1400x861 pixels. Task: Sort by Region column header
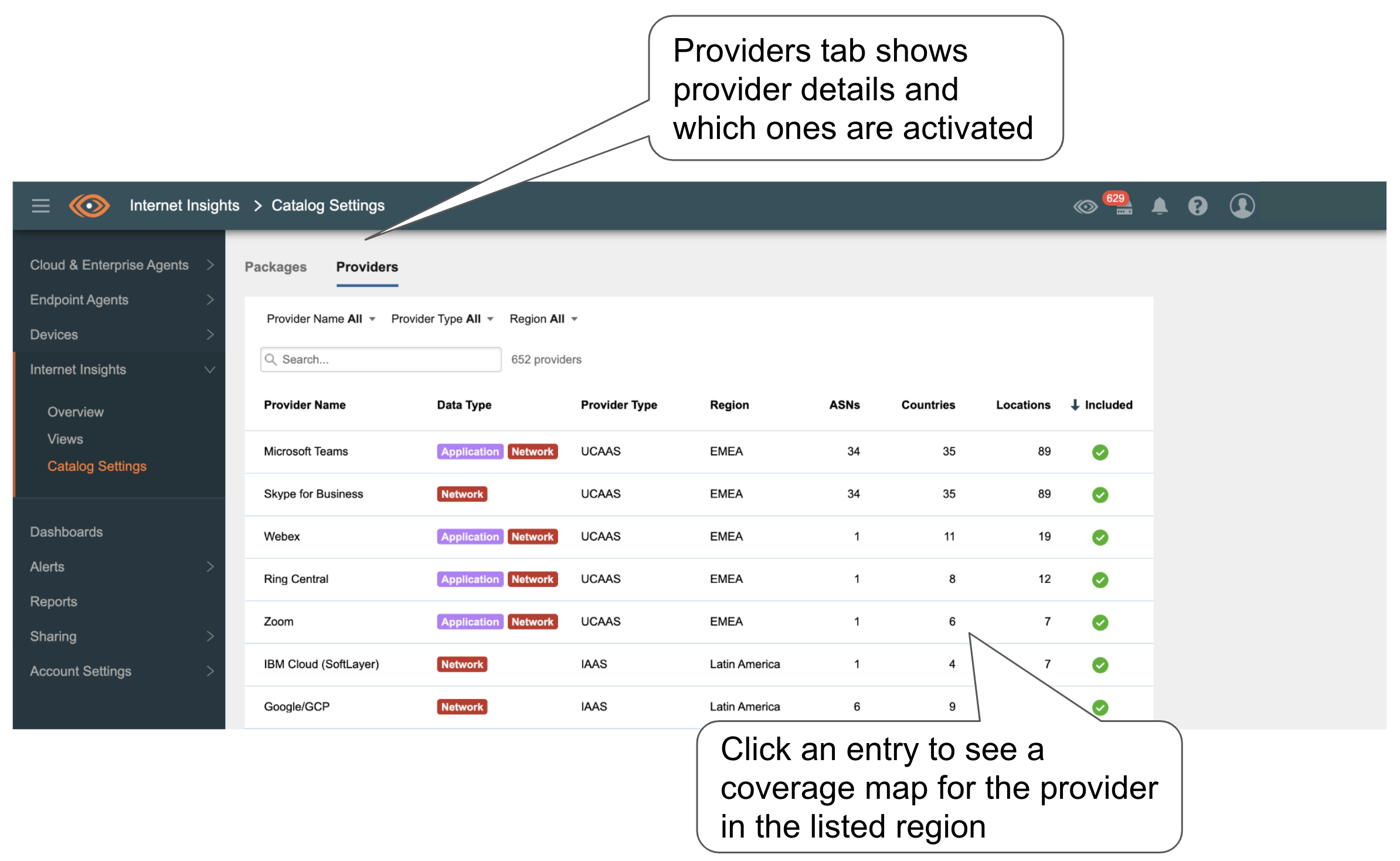[729, 405]
